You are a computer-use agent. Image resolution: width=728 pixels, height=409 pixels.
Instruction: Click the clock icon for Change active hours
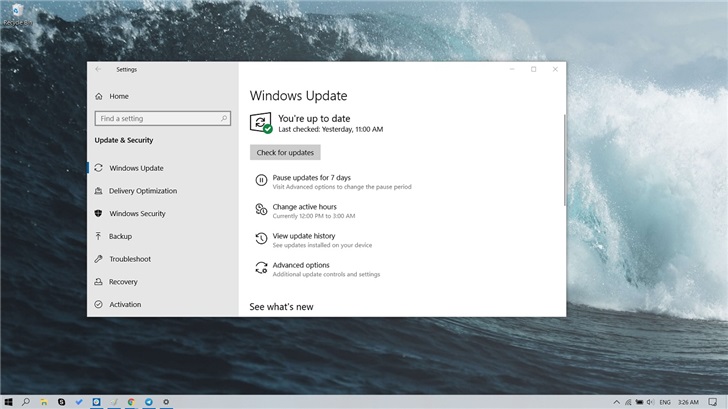point(261,210)
